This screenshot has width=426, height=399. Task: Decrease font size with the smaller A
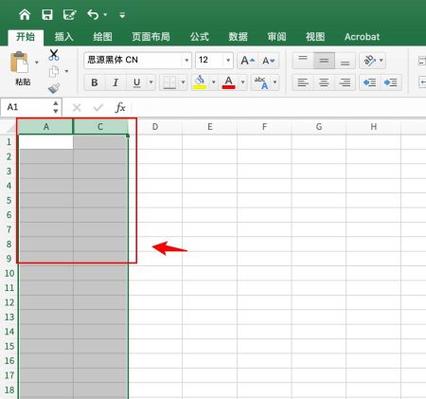pyautogui.click(x=268, y=61)
